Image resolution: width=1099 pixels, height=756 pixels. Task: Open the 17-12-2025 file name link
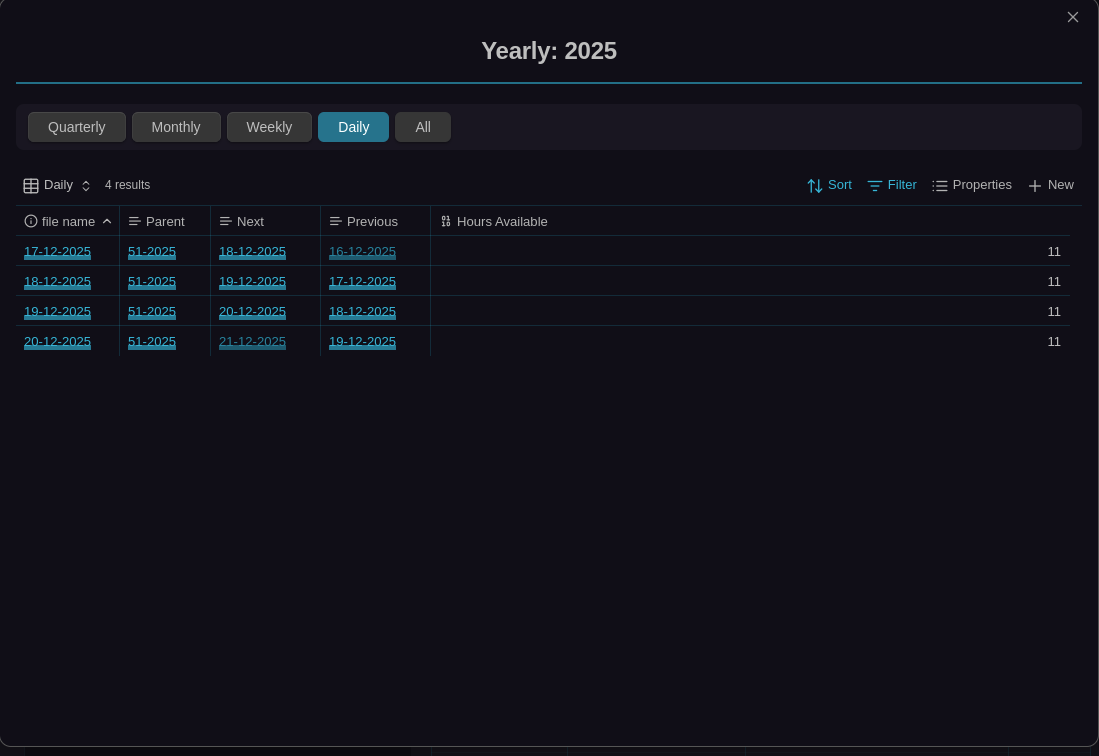pos(57,252)
